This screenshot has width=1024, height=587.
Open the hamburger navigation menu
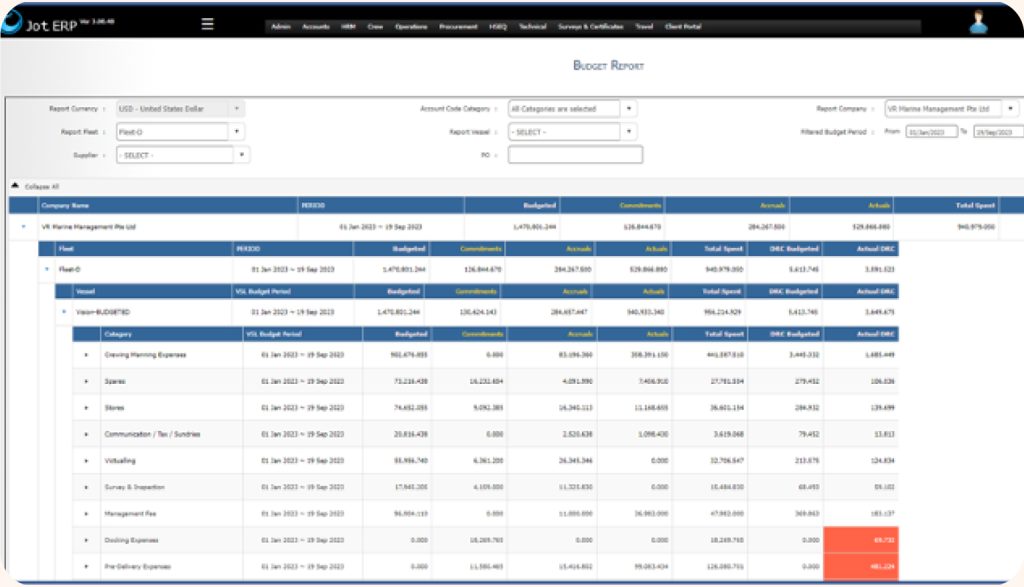[207, 24]
